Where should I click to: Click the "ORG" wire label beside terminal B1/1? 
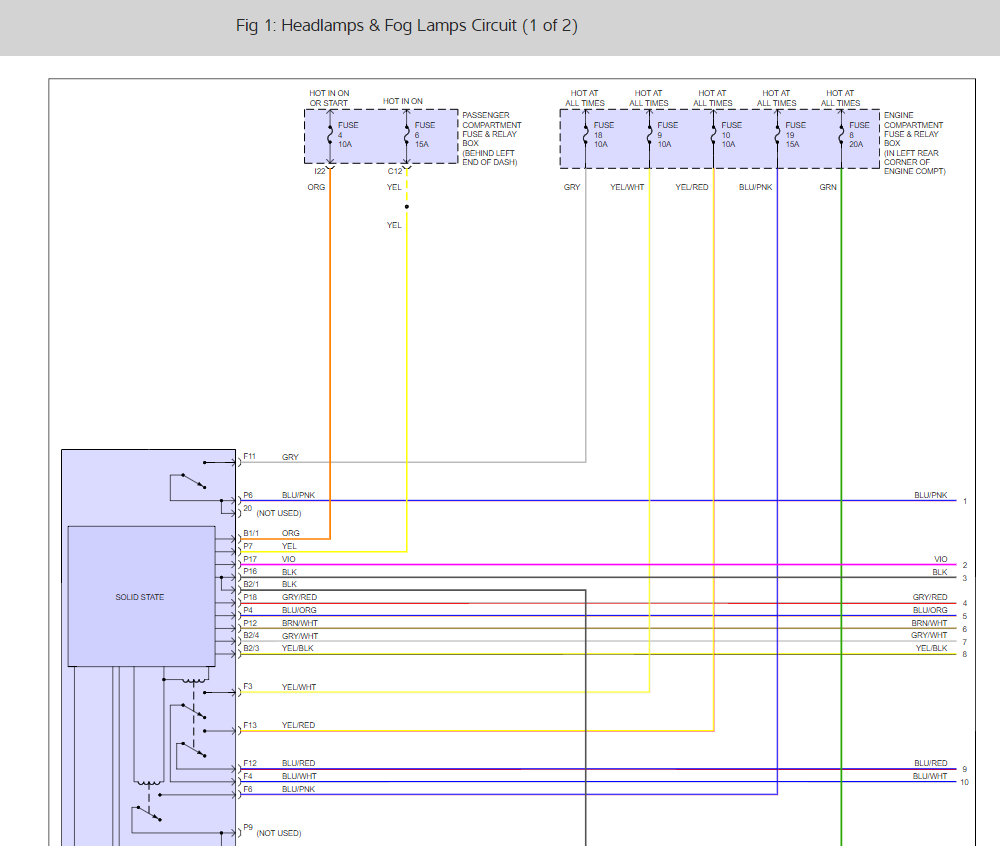(x=291, y=533)
